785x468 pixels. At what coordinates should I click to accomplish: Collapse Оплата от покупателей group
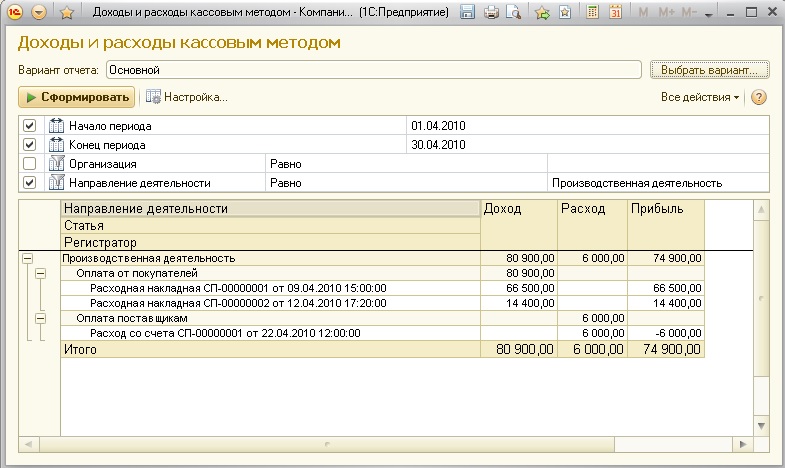pyautogui.click(x=41, y=273)
